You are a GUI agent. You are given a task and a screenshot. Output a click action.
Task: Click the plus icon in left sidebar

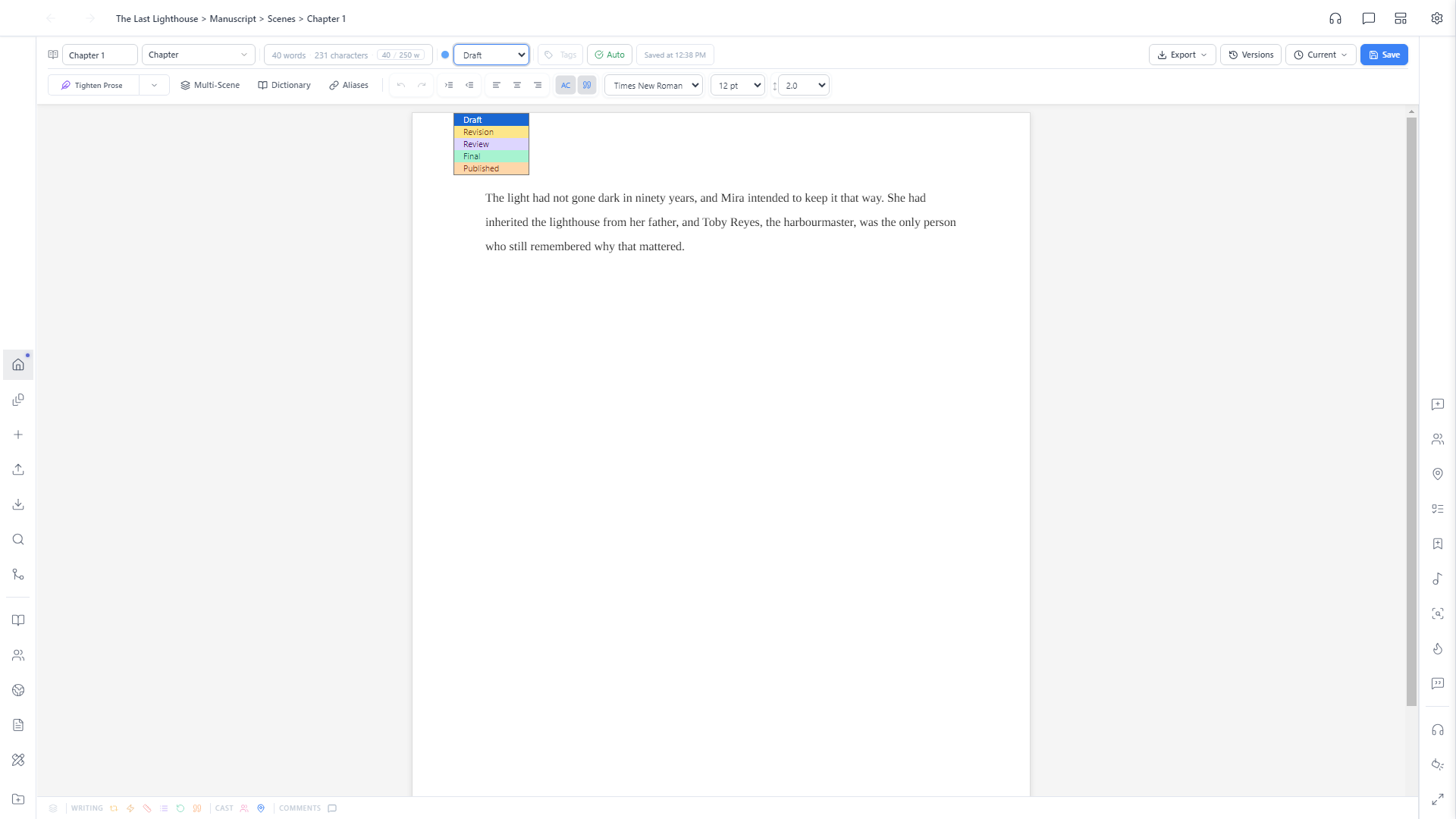point(18,435)
